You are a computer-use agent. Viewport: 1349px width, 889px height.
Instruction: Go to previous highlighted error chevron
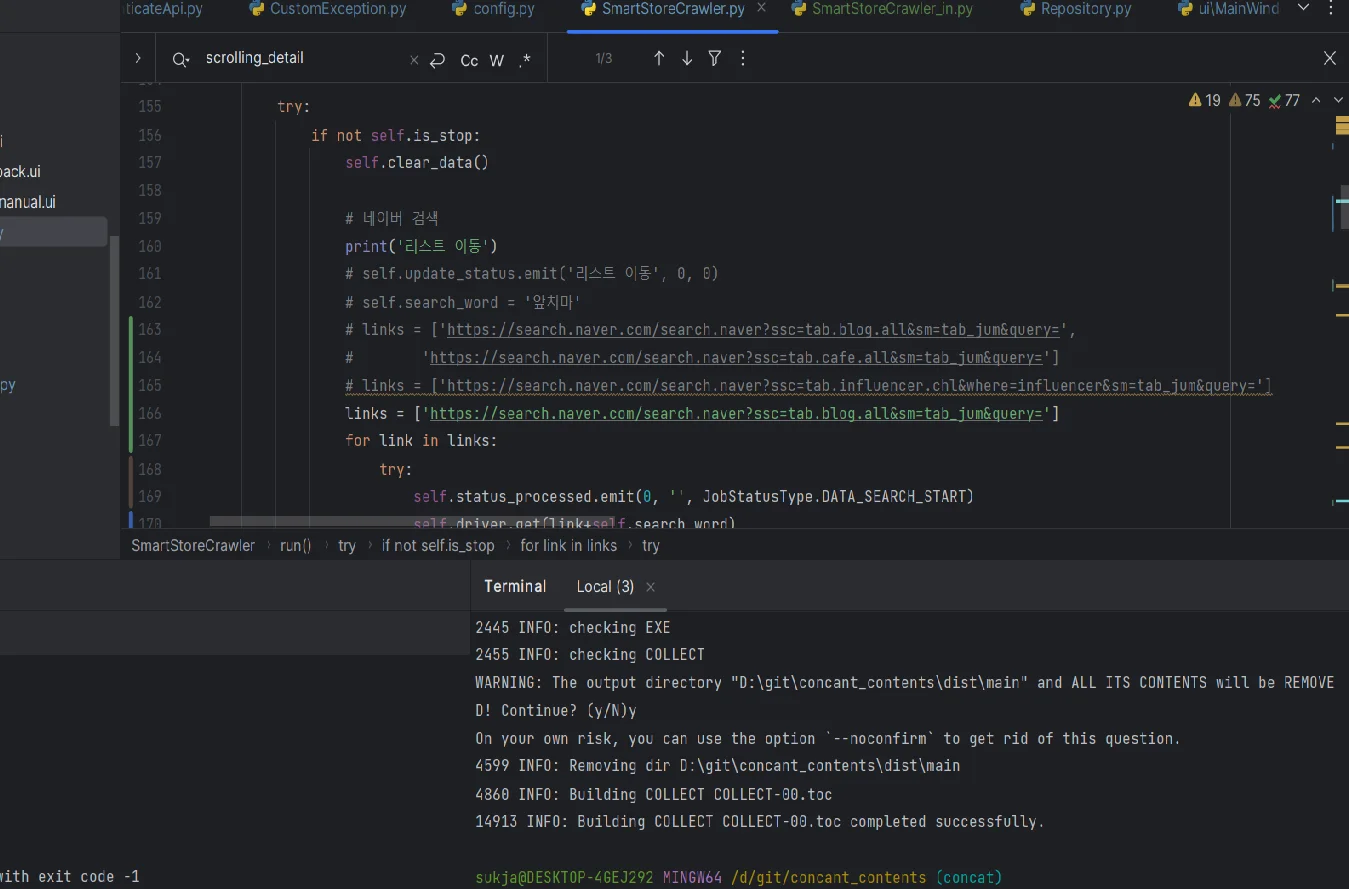[x=1316, y=101]
